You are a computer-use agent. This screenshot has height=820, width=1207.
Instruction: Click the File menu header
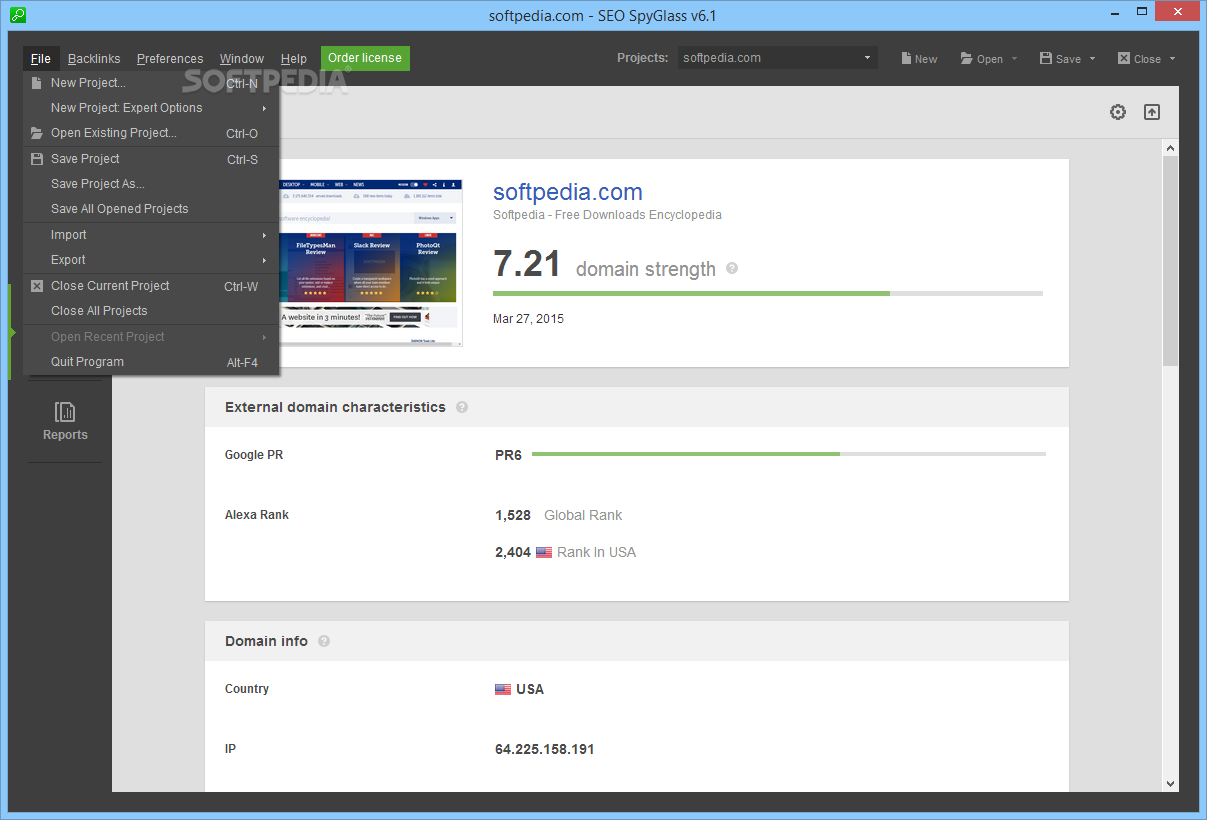(41, 58)
